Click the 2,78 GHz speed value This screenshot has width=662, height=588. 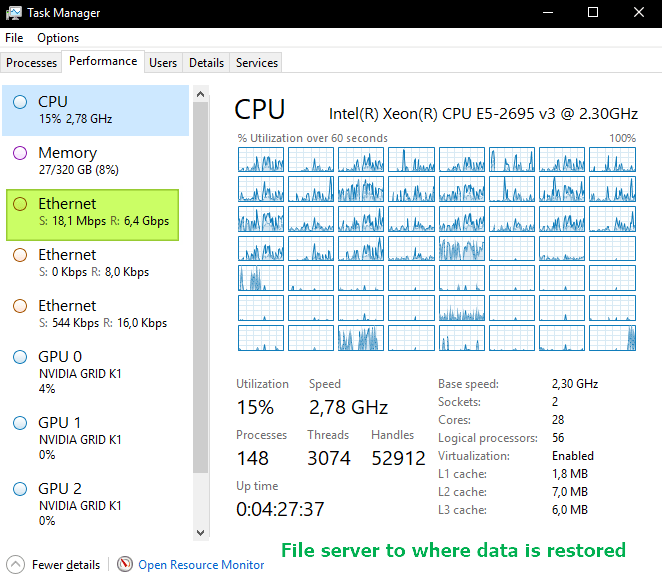pyautogui.click(x=348, y=407)
